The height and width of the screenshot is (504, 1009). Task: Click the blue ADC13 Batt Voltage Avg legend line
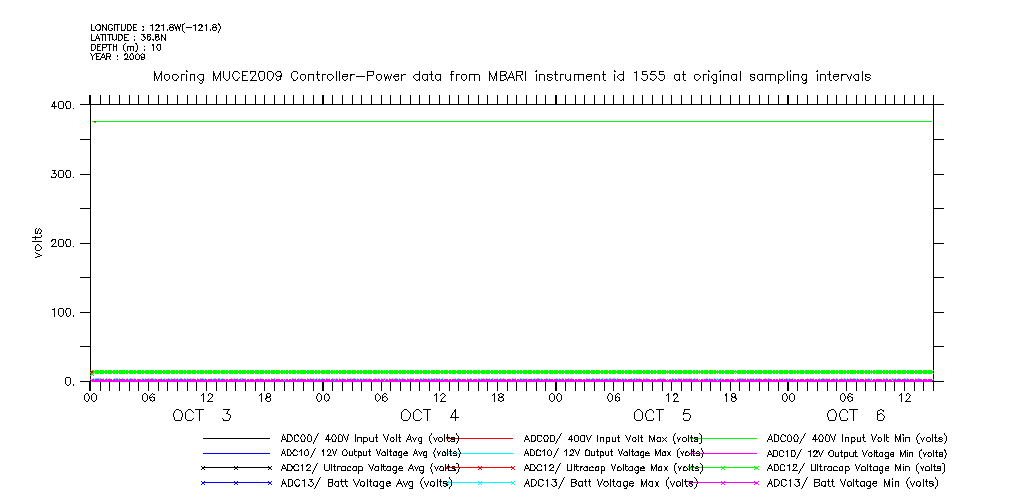pos(236,483)
